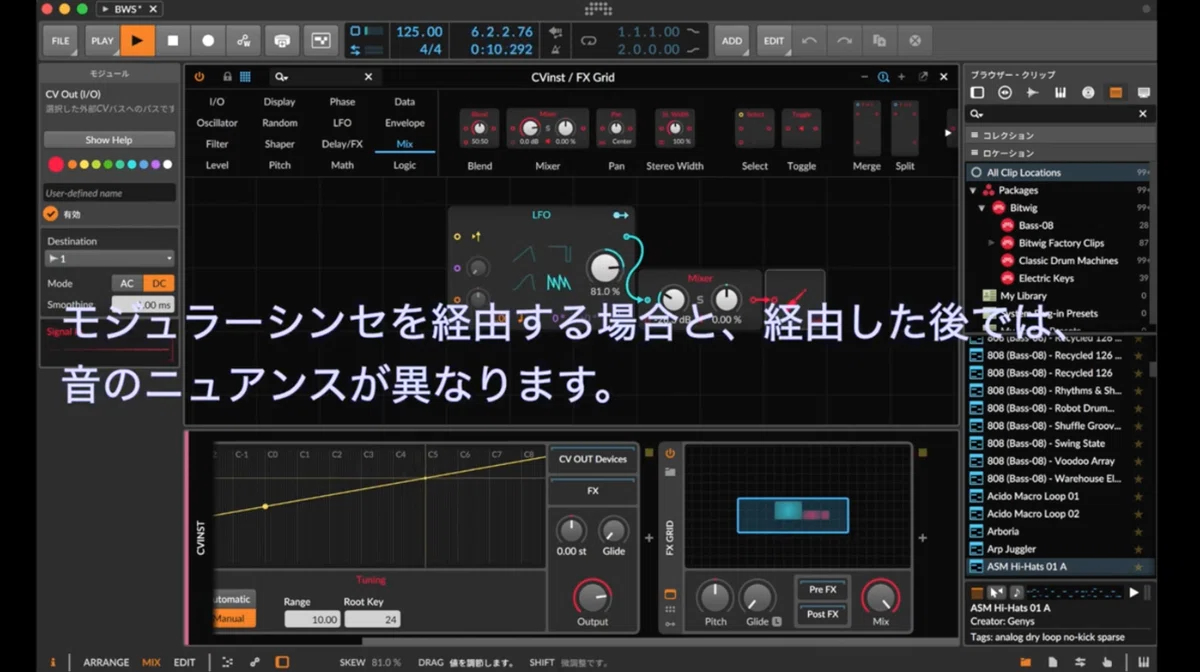
Task: Click the FX Grid Mix knob
Action: pyautogui.click(x=880, y=597)
